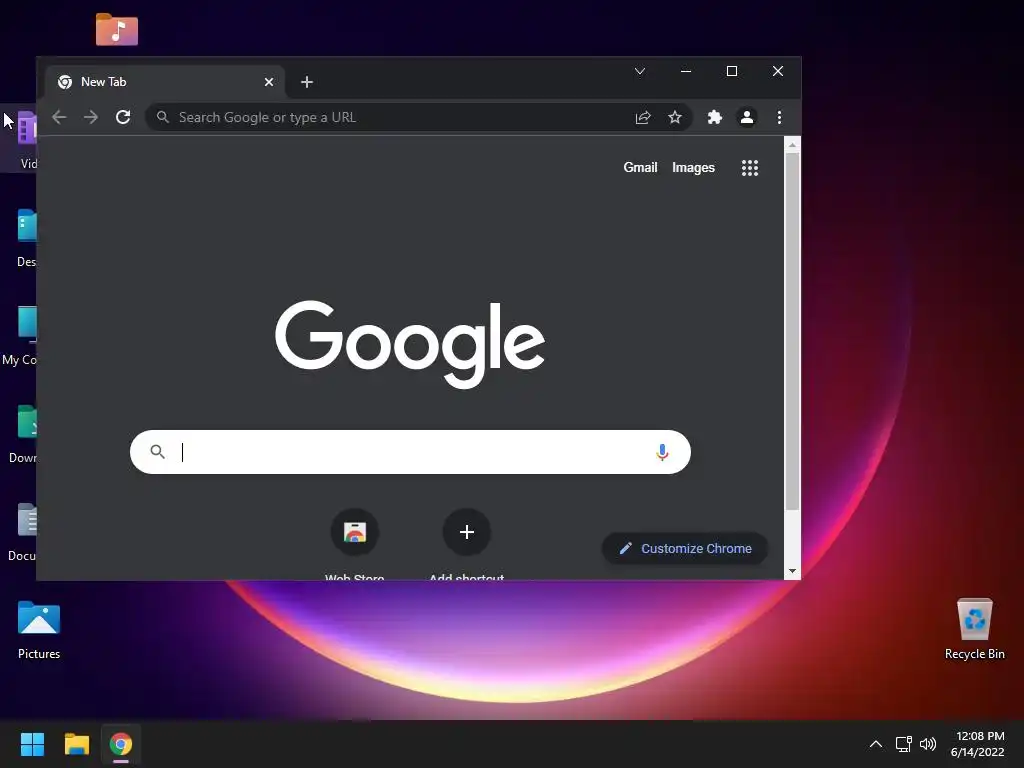Select the New Tab tab

pos(165,82)
